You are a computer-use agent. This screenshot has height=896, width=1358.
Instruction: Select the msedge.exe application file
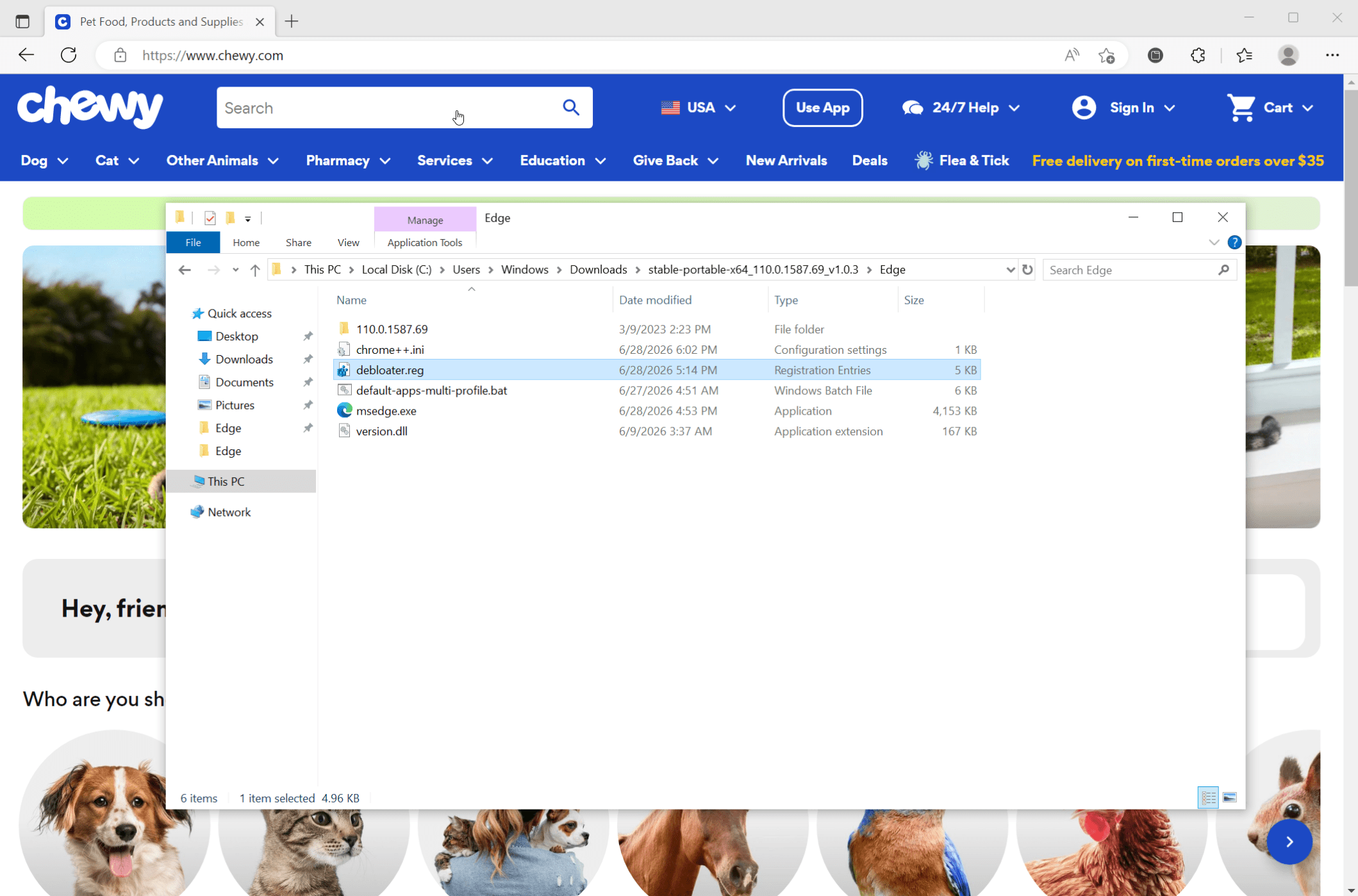pyautogui.click(x=386, y=411)
